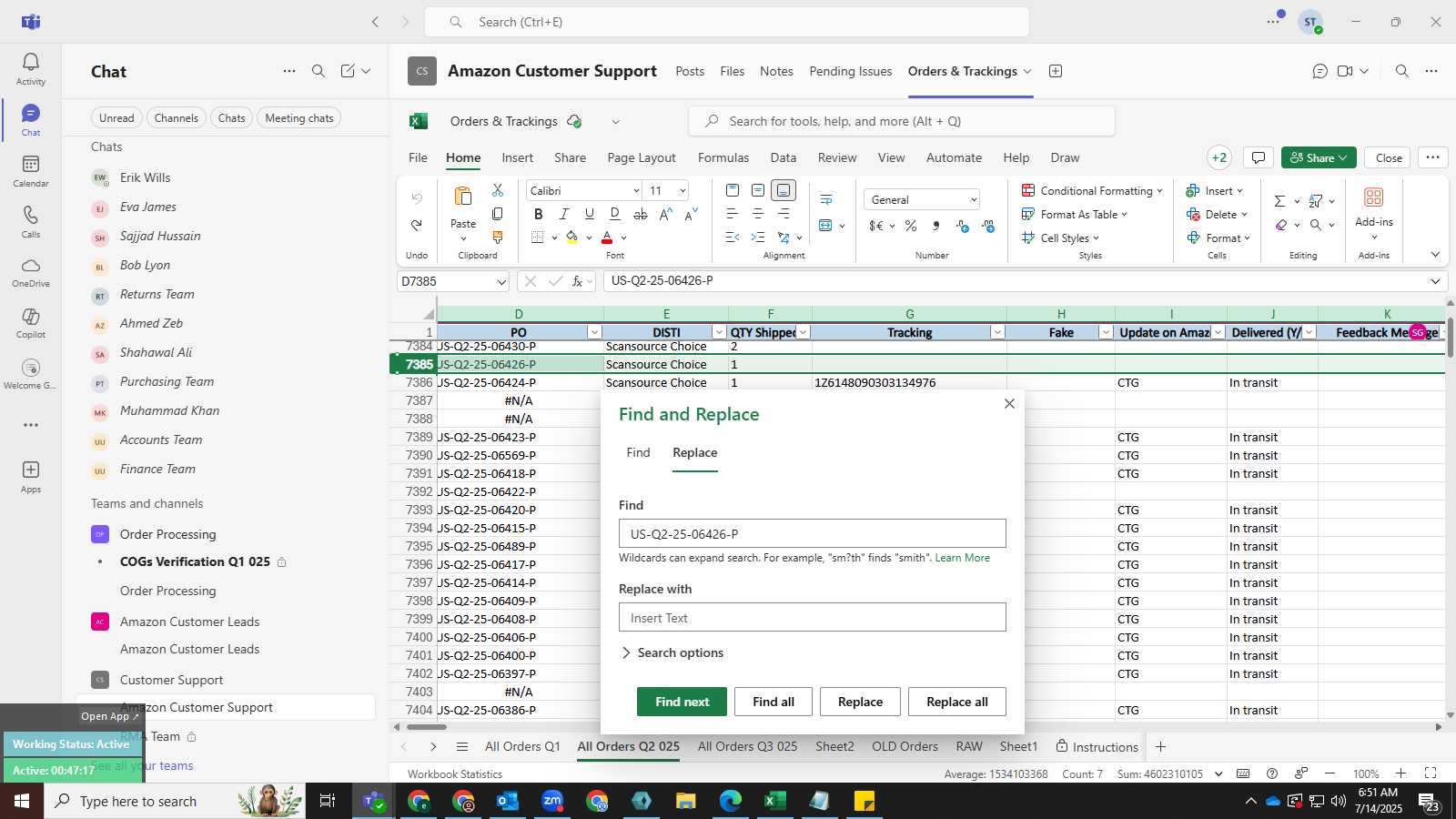
Task: Switch to the All Orders Q3 025 sheet
Action: (x=747, y=746)
